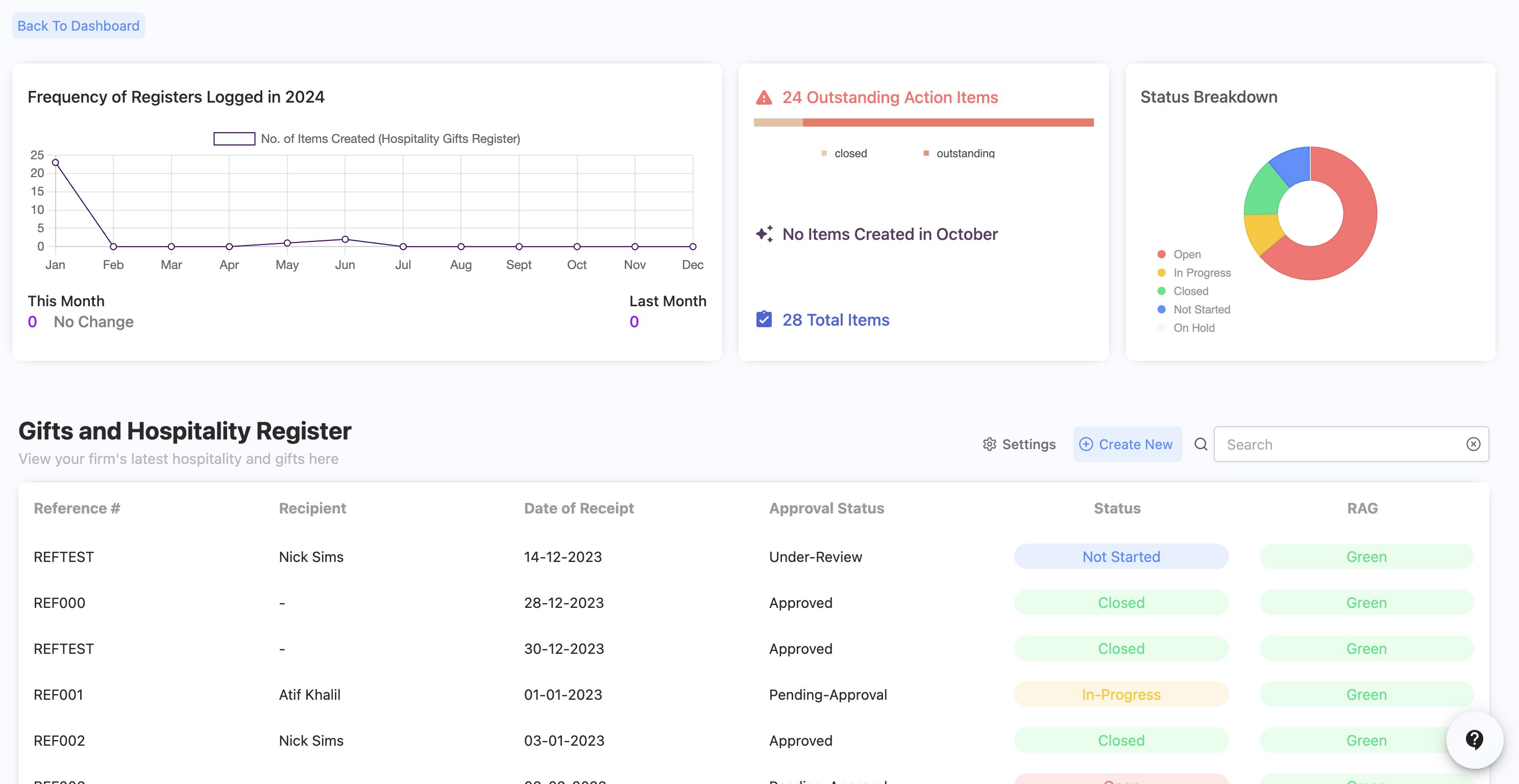The height and width of the screenshot is (784, 1519).
Task: Sort by Approval Status column header
Action: [x=826, y=508]
